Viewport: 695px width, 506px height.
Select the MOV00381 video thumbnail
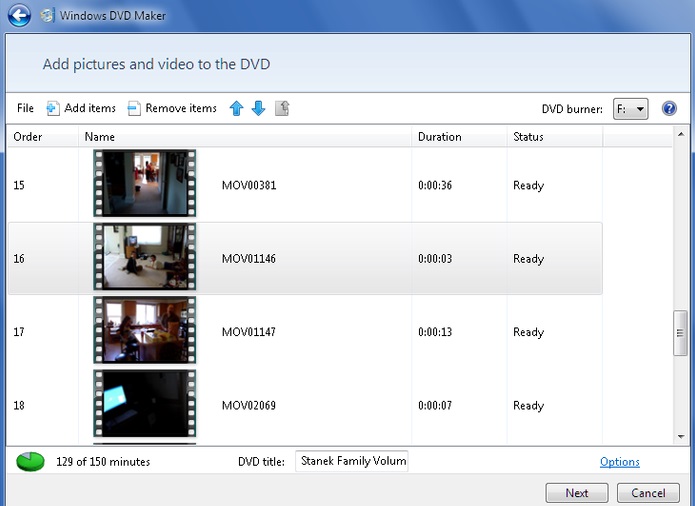point(144,184)
